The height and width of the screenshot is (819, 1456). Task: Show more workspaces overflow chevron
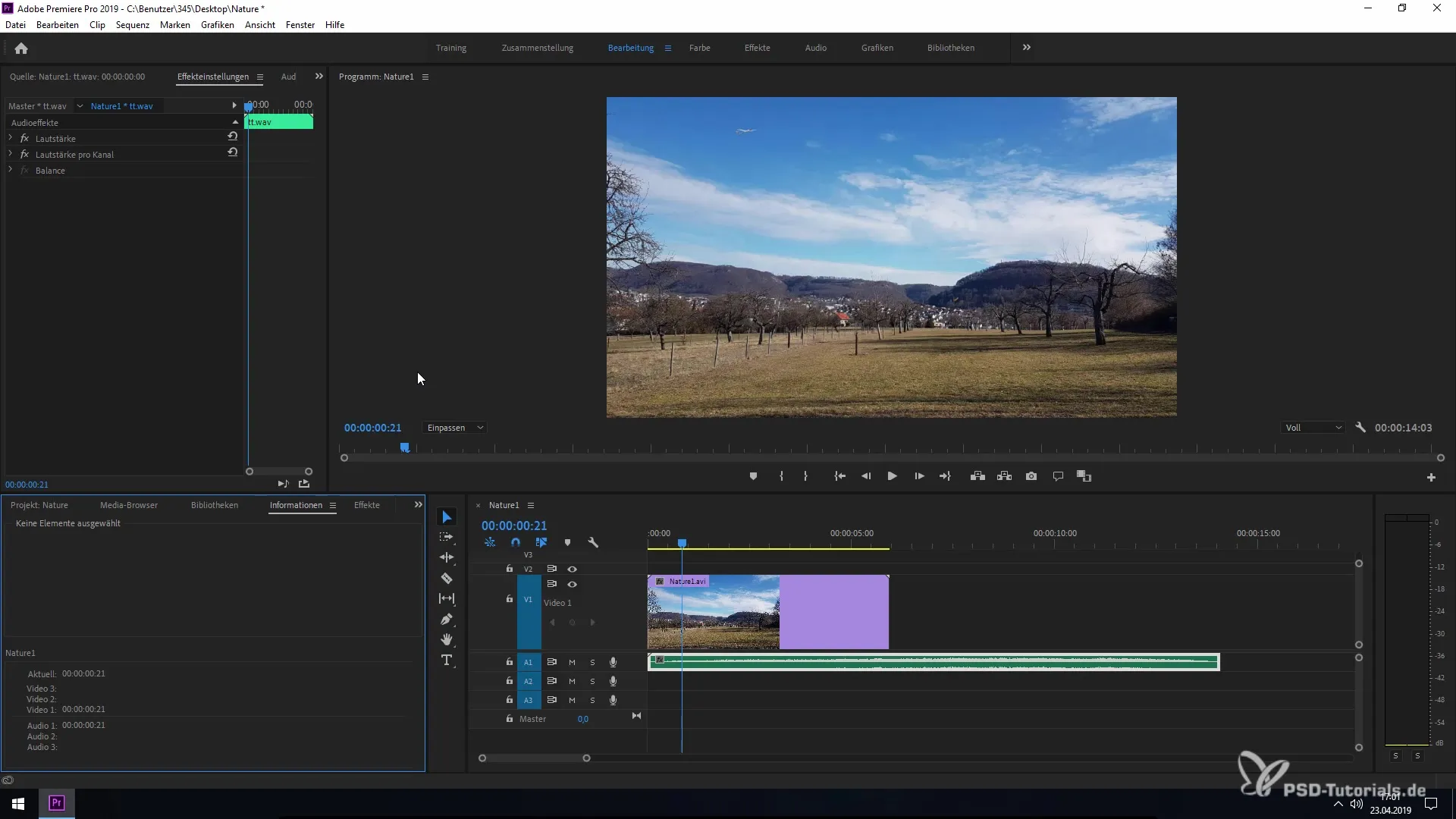1027,48
